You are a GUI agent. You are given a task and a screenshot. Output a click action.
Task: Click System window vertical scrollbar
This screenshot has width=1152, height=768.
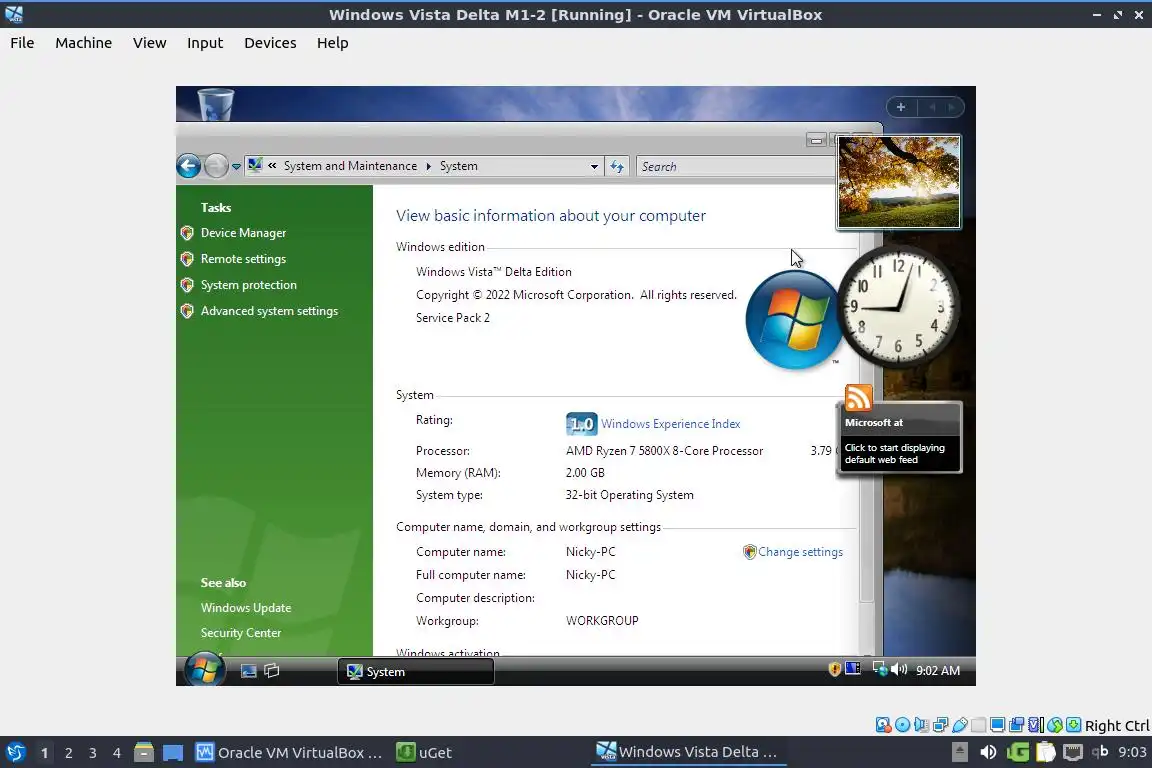[866, 419]
